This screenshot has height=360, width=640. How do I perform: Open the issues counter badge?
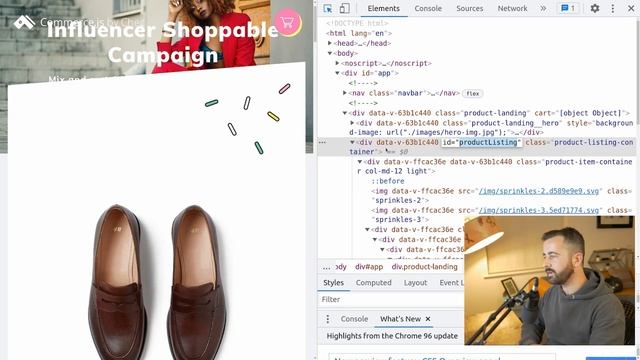568,8
